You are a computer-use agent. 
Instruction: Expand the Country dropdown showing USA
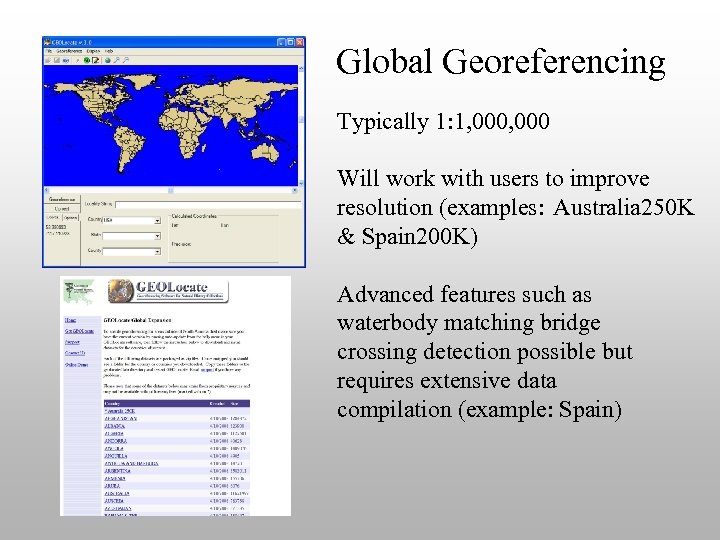coord(157,221)
